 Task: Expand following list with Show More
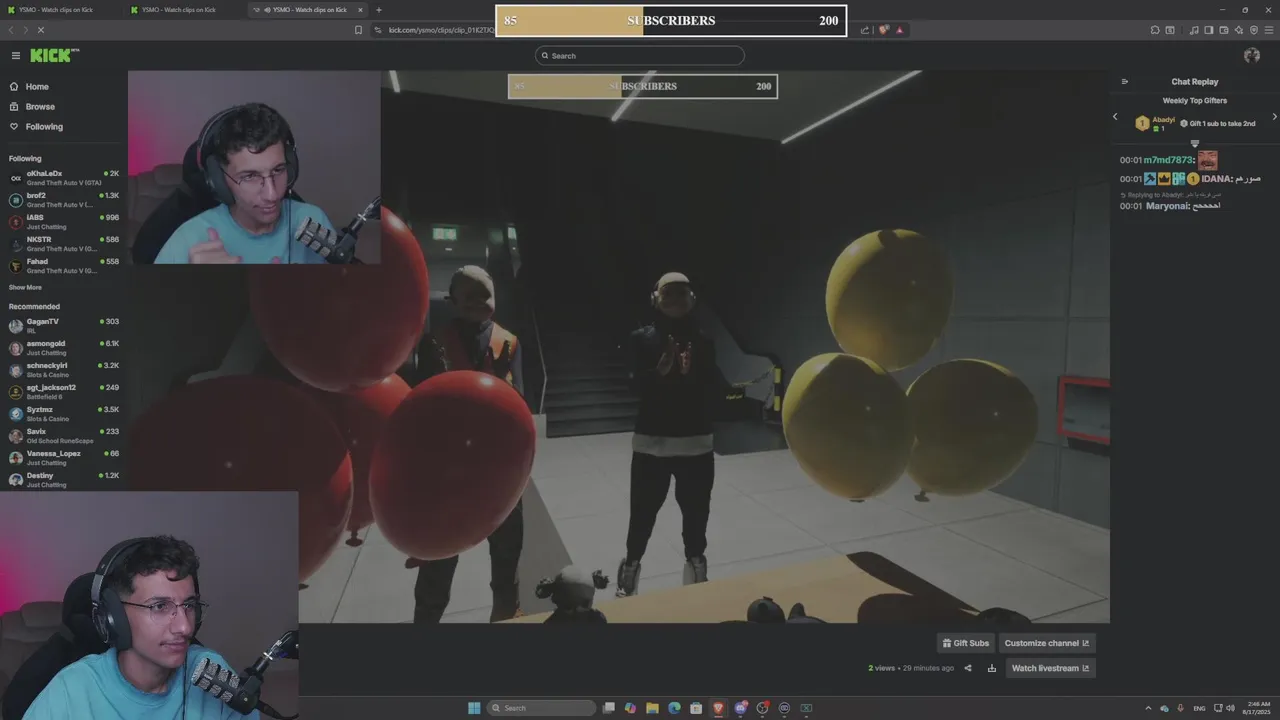point(25,287)
